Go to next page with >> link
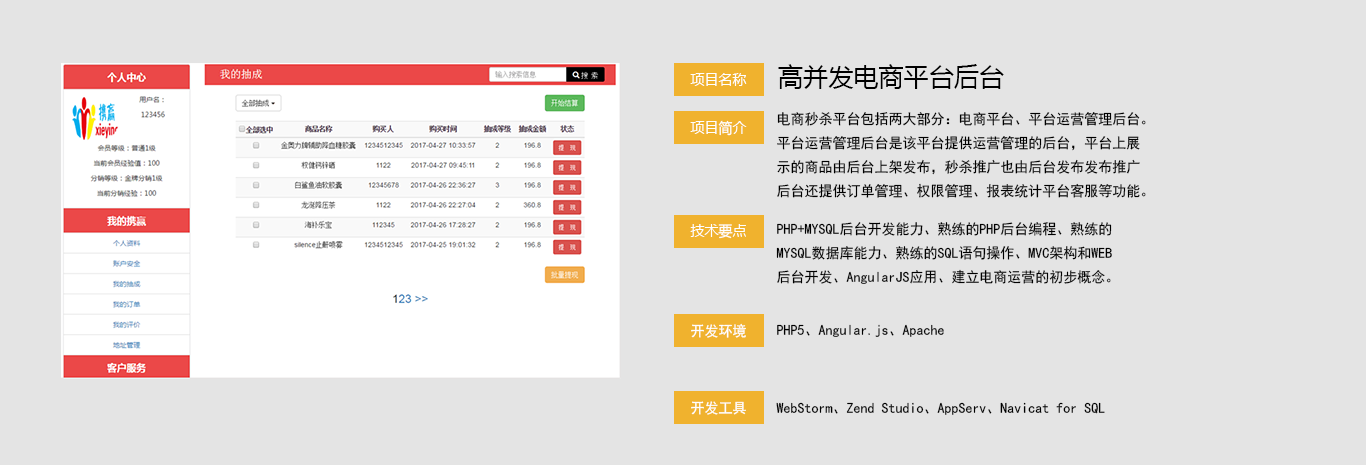This screenshot has width=1366, height=465. (x=421, y=299)
